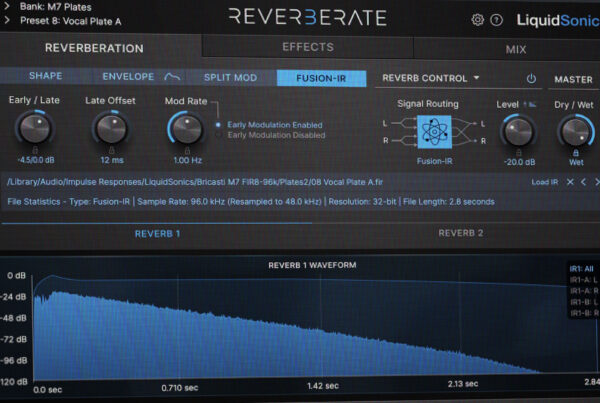Click the Late Offset knob

click(x=111, y=129)
